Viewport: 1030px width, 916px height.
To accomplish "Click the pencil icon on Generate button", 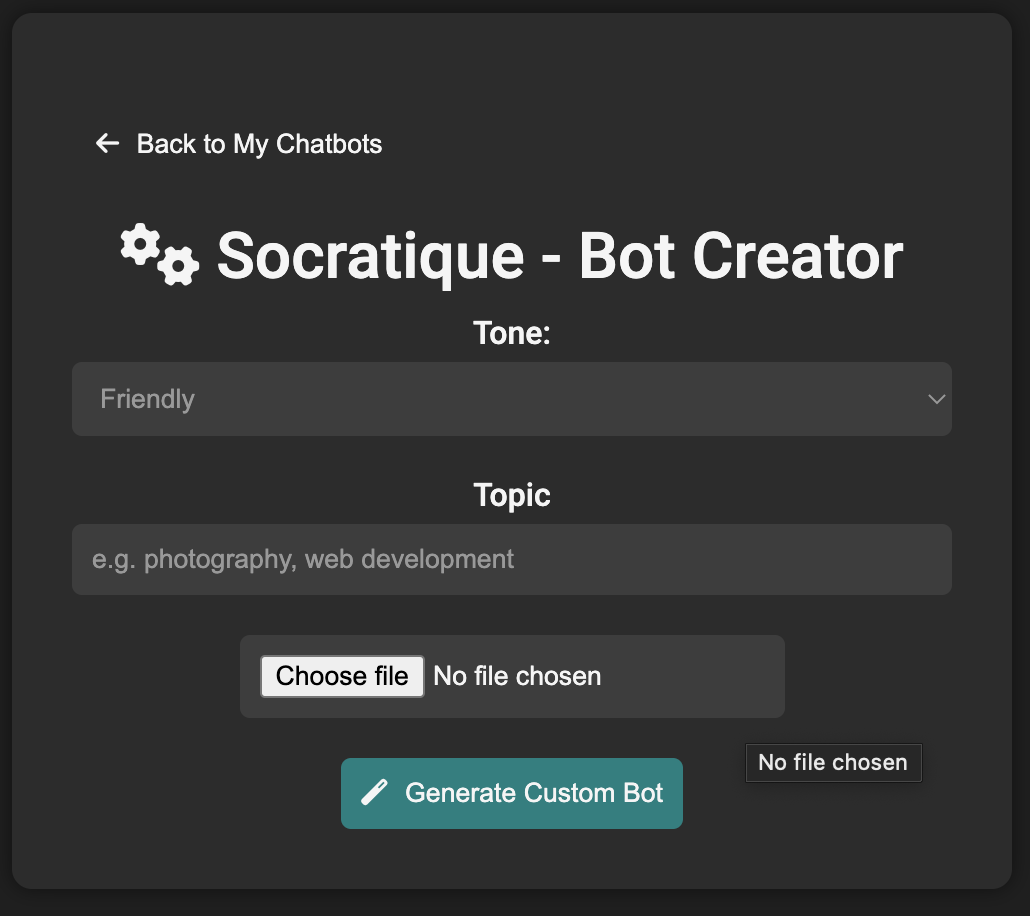I will [374, 792].
